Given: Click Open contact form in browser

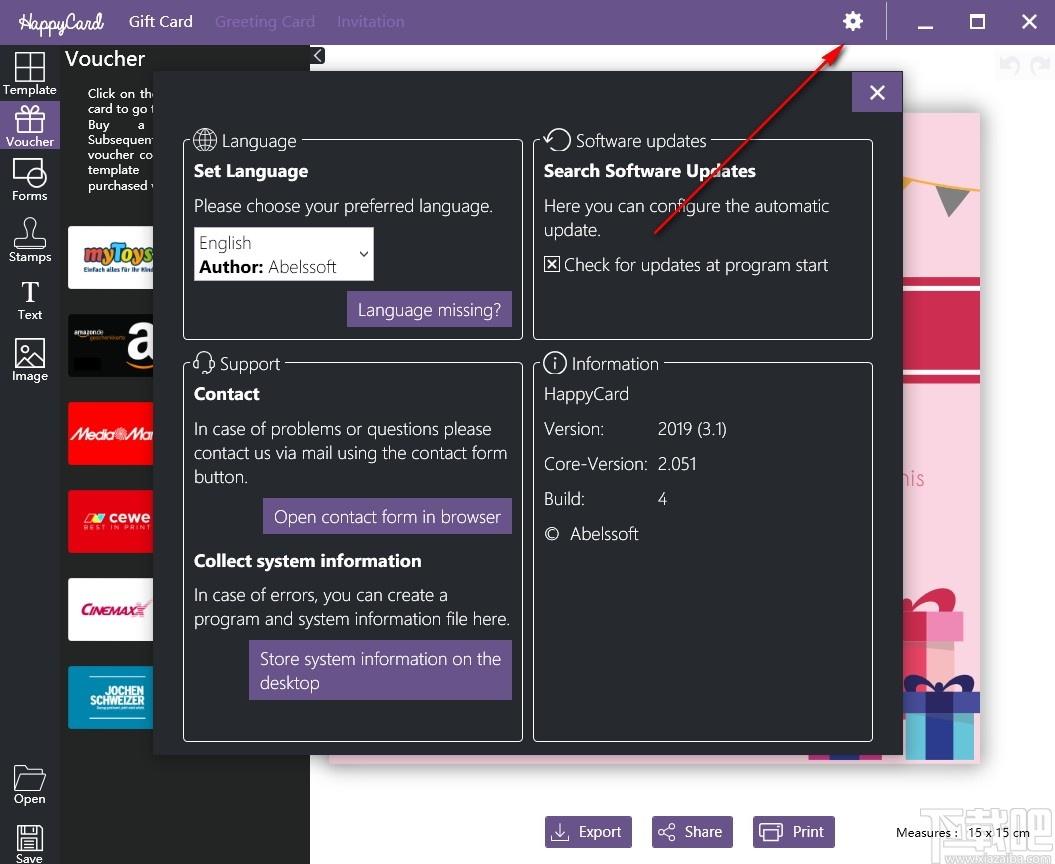Looking at the screenshot, I should pos(387,516).
